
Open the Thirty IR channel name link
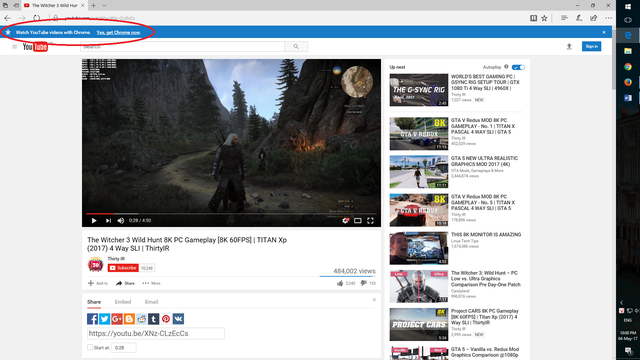(116, 259)
